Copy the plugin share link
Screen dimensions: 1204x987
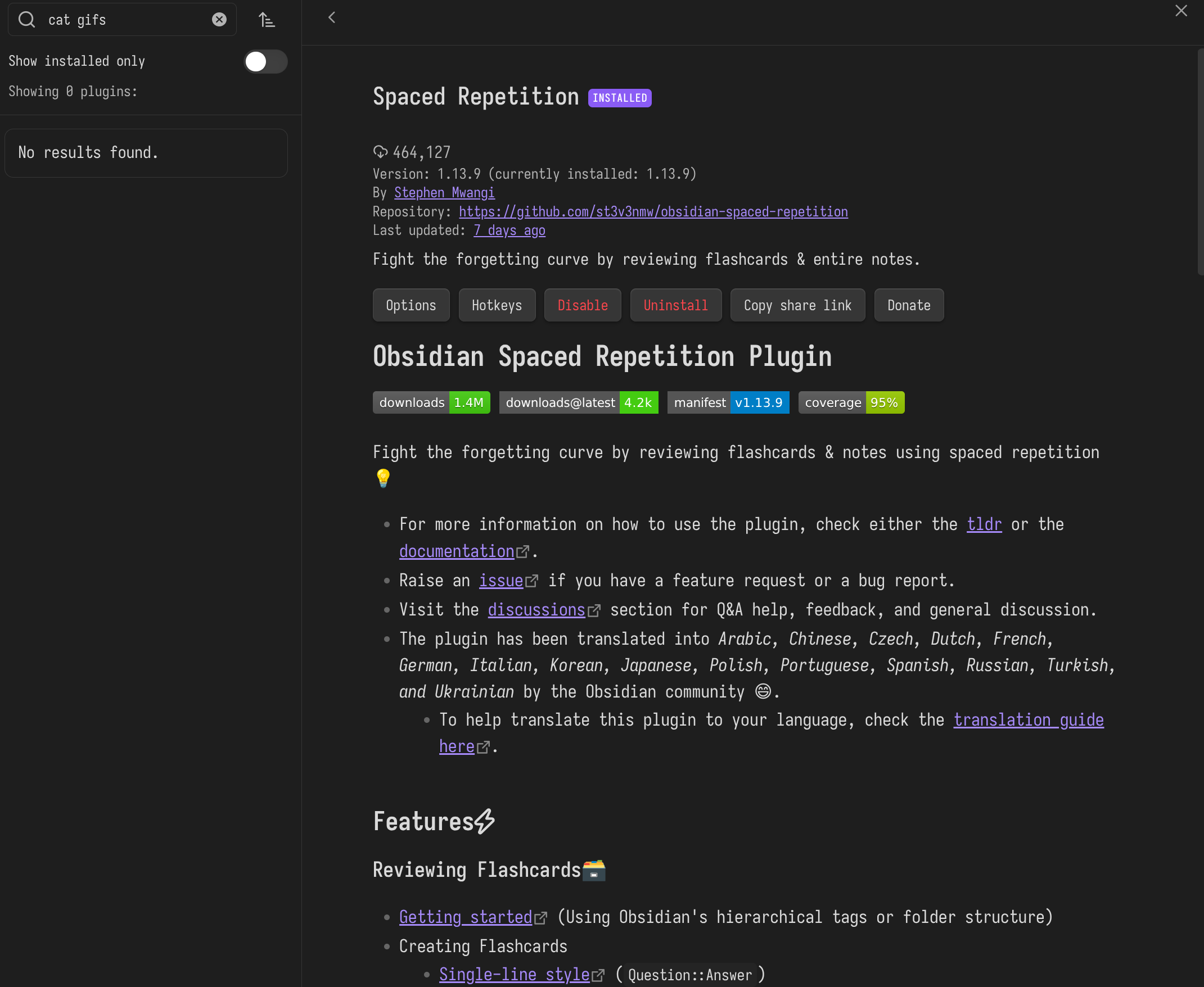(x=798, y=305)
